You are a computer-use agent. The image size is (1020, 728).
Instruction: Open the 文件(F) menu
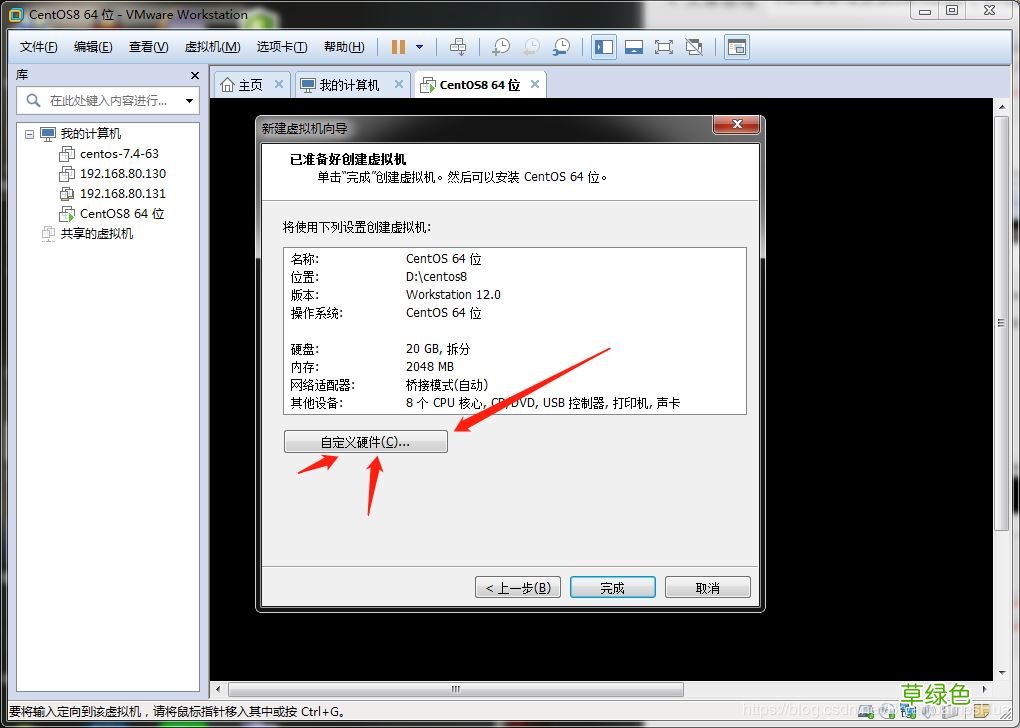point(38,47)
